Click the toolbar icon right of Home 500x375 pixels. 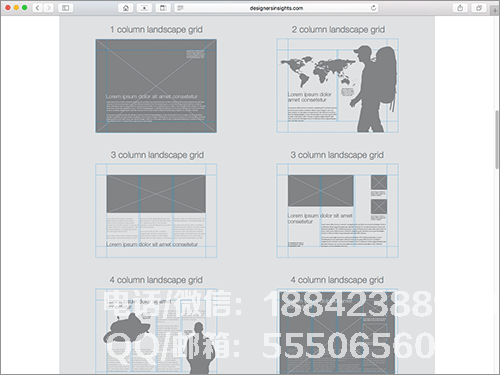point(144,8)
